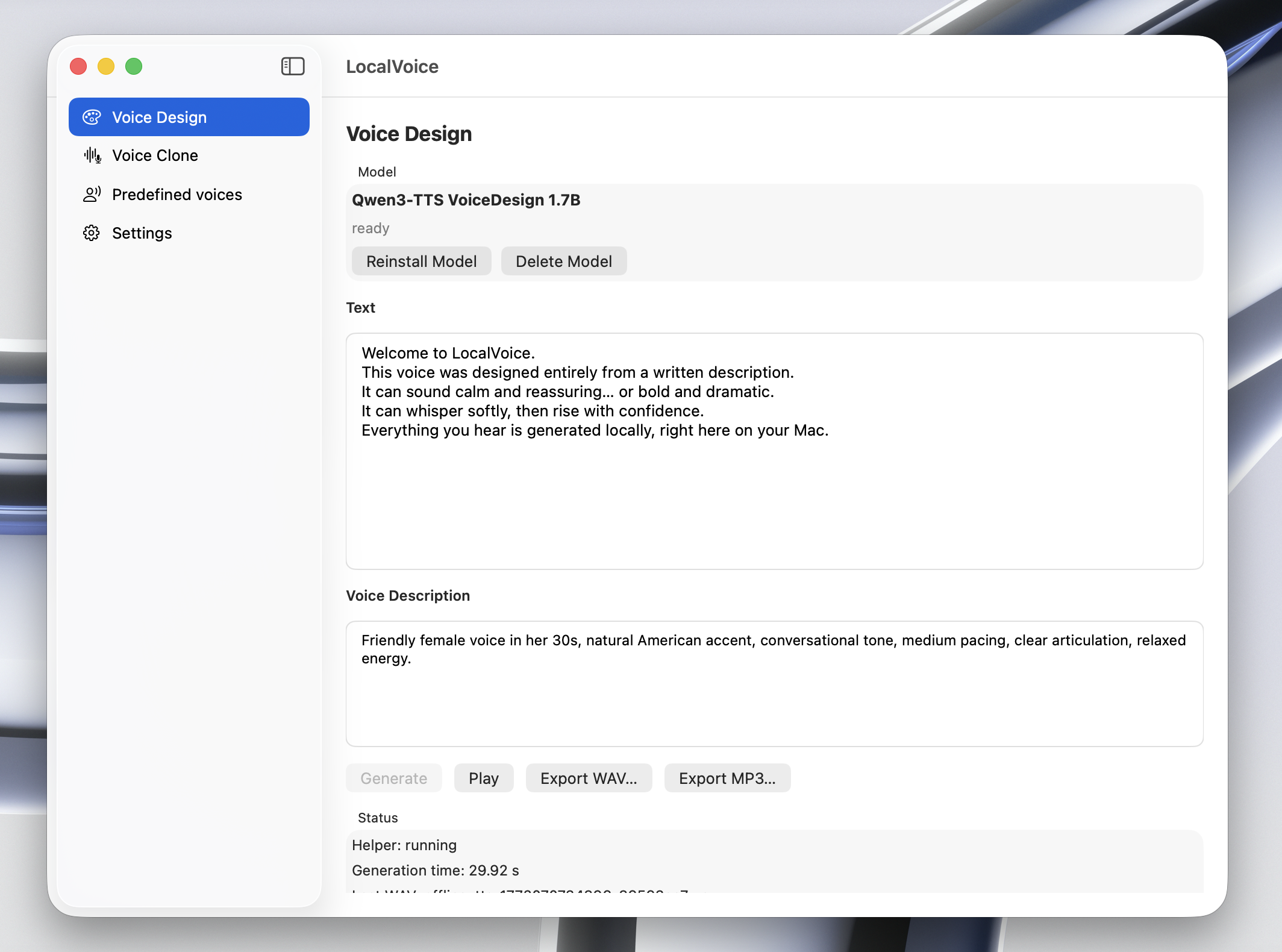Open the Voice Clone section
1282x952 pixels.
coord(154,155)
